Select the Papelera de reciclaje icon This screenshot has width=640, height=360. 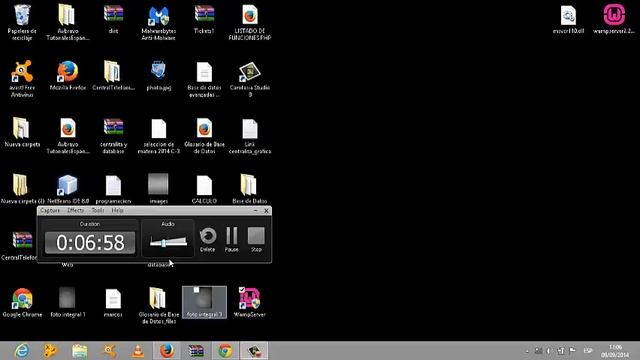(22, 22)
